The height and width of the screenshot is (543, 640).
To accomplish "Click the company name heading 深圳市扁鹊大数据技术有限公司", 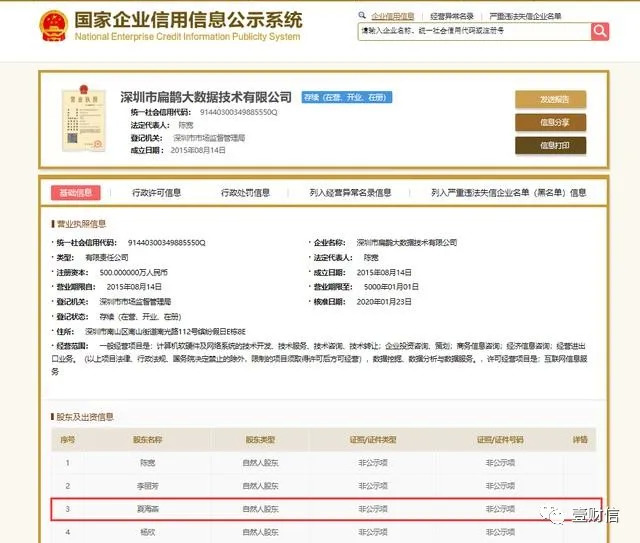I will tap(206, 97).
